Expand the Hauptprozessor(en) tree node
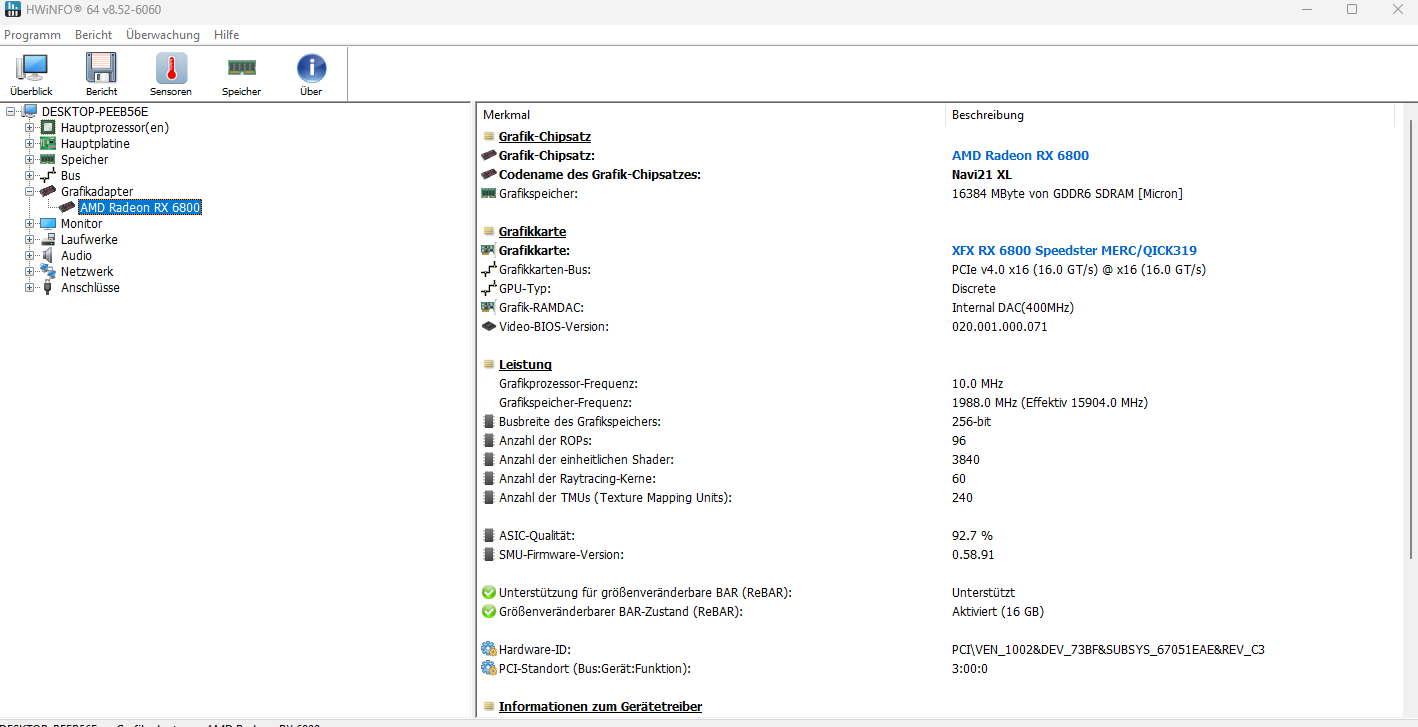 pyautogui.click(x=30, y=127)
